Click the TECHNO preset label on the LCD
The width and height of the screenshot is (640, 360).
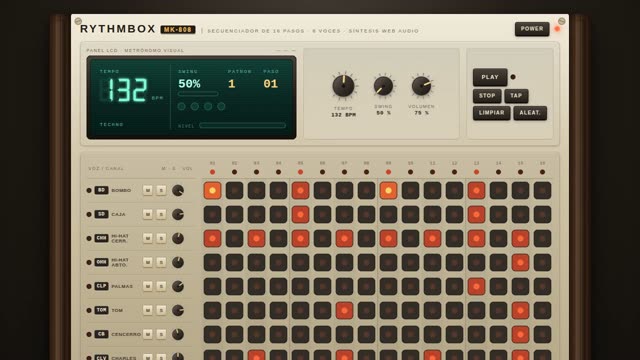coord(111,124)
